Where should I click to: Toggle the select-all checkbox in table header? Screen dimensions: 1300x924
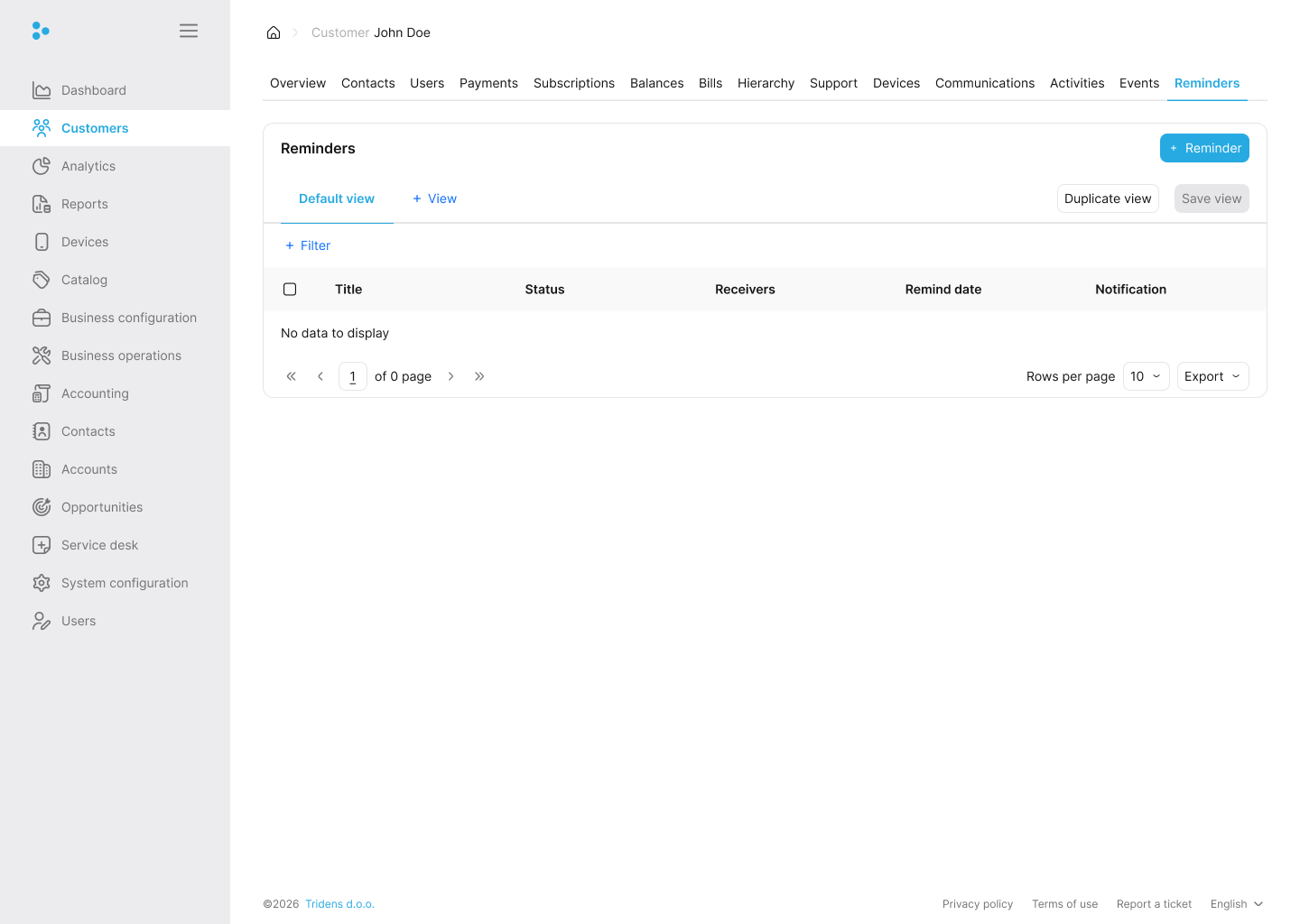coord(290,290)
